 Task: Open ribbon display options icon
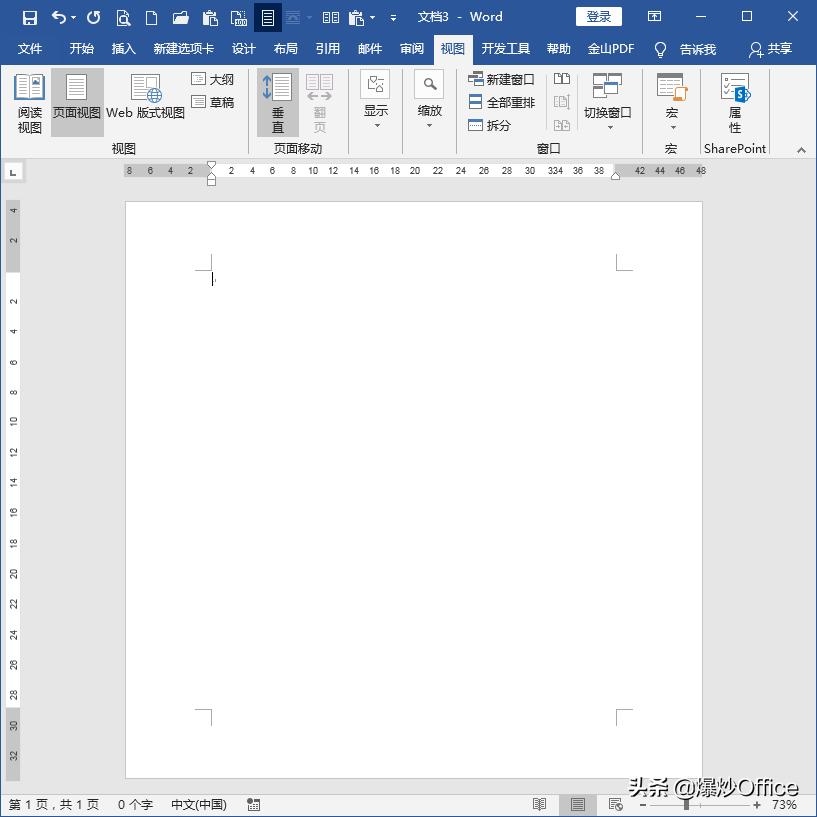tap(654, 17)
